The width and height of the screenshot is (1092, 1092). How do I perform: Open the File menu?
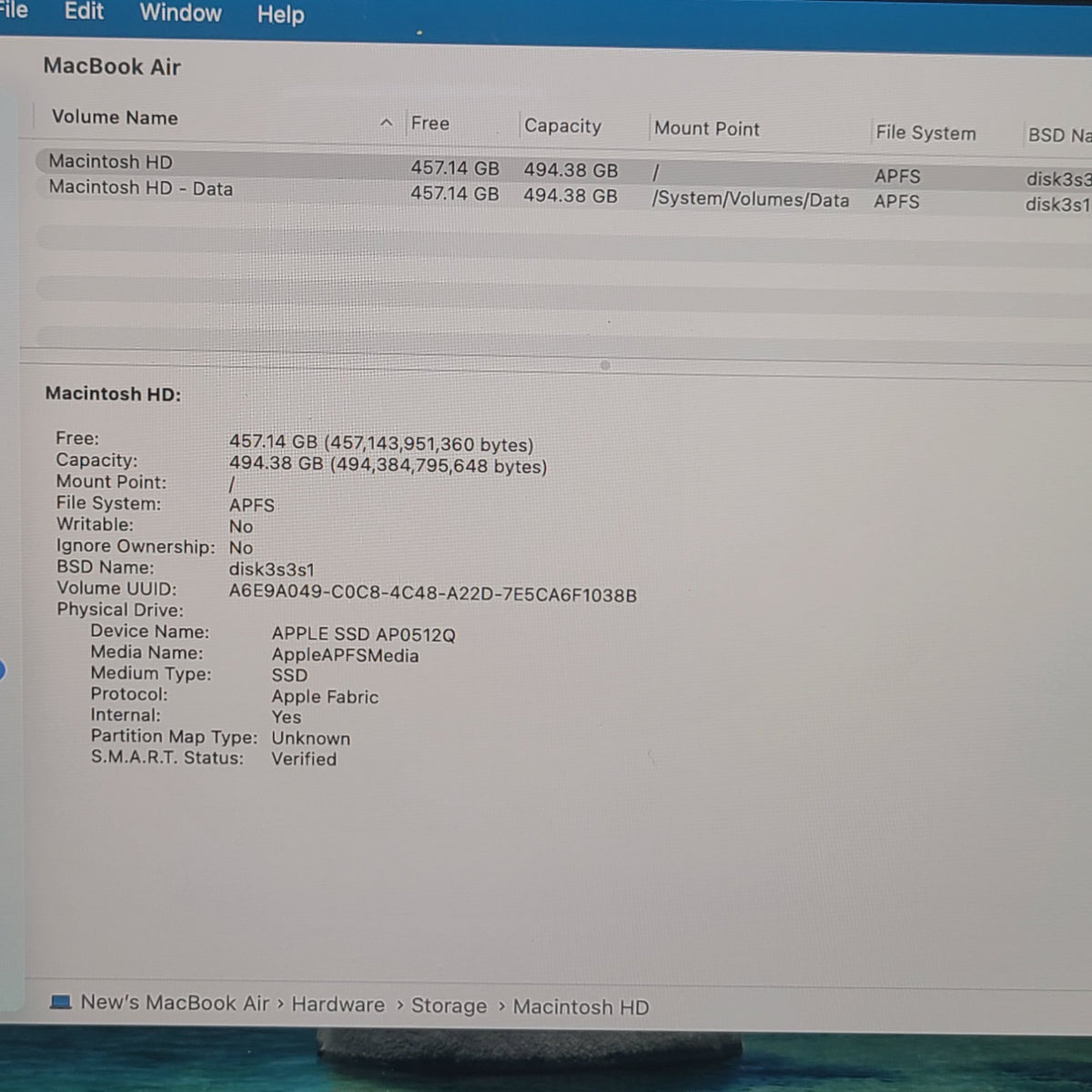[13, 10]
